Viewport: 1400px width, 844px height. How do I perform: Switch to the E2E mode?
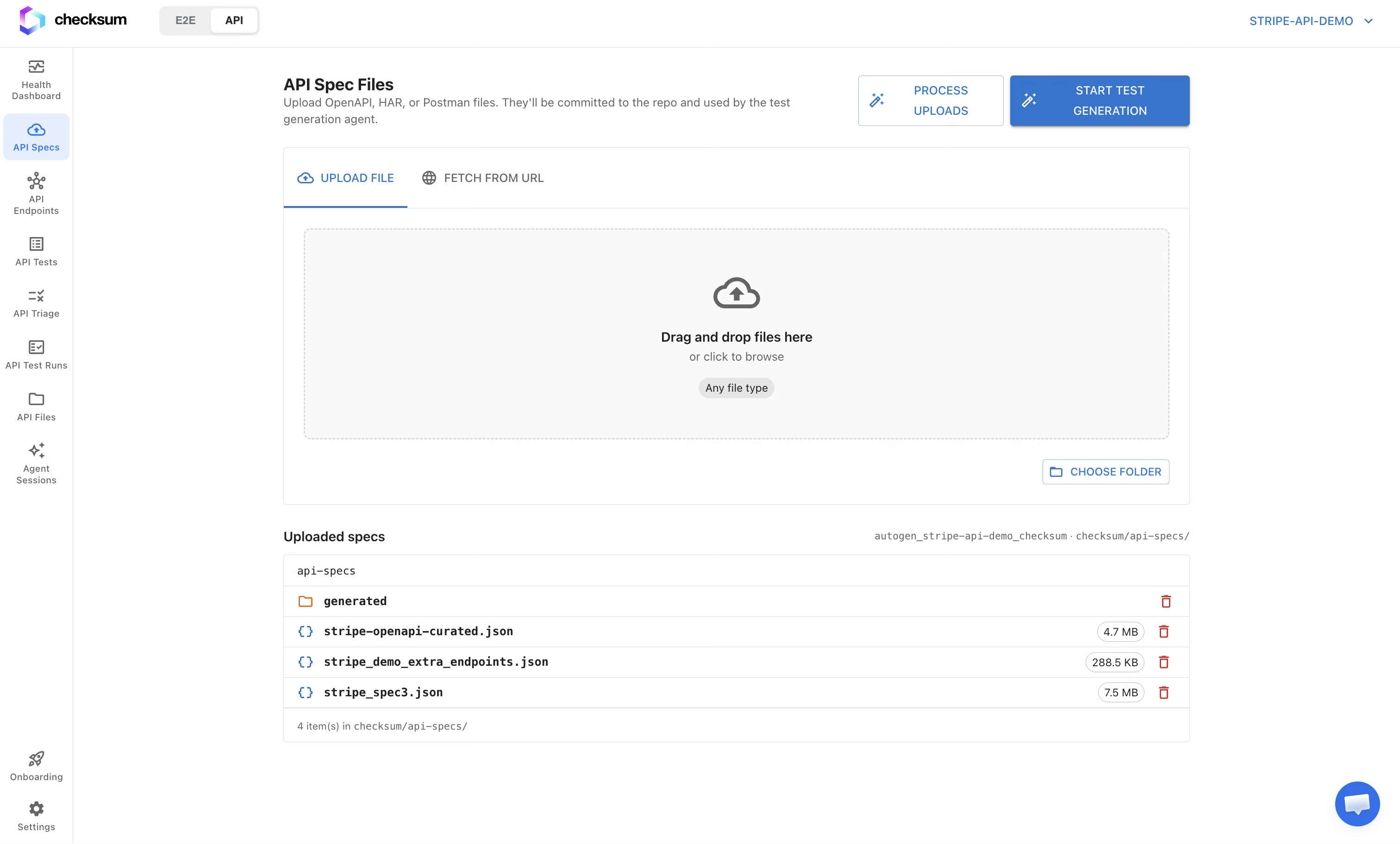(x=185, y=20)
